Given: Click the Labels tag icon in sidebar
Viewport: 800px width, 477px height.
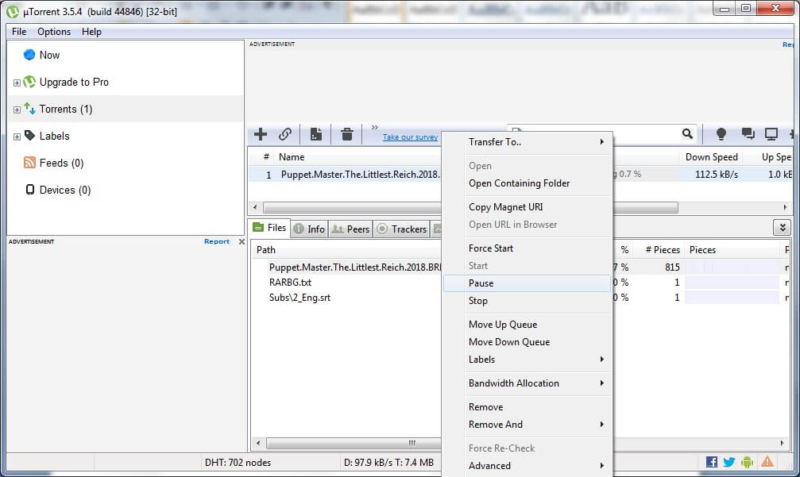Looking at the screenshot, I should tap(30, 135).
